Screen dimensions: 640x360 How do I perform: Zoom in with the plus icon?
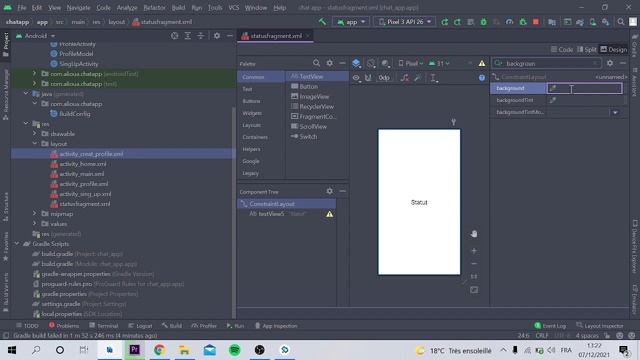tap(474, 251)
